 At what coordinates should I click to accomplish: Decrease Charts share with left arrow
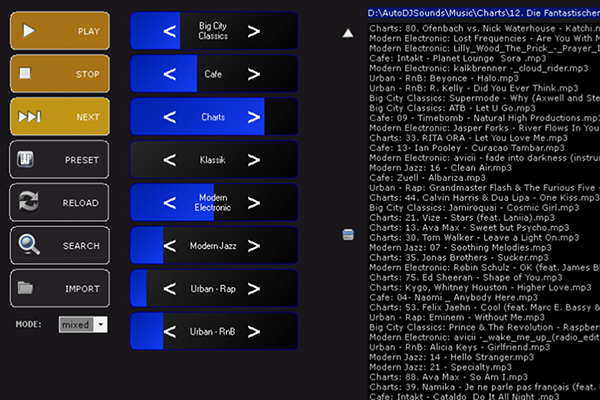(170, 117)
